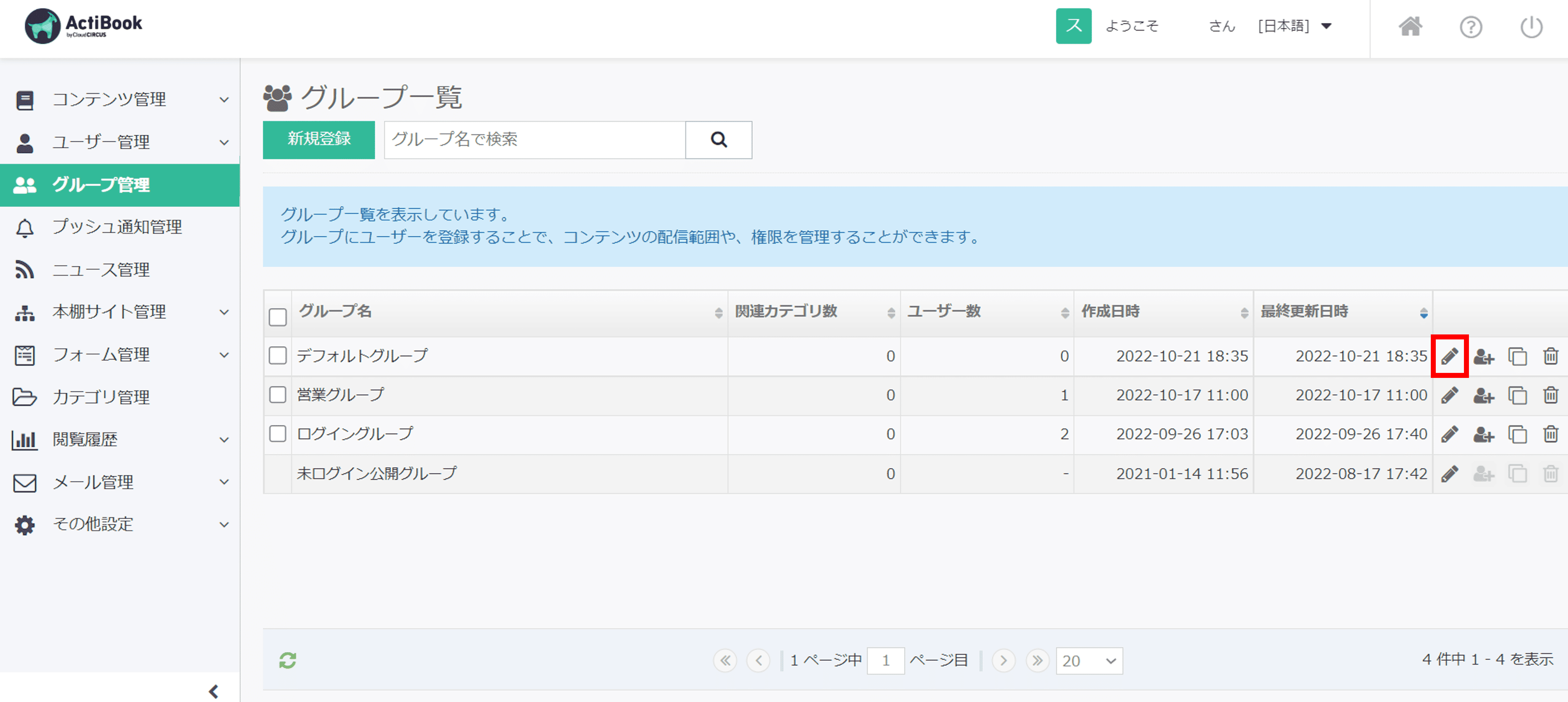Delete ログイングループ with trash icon
The height and width of the screenshot is (702, 1568).
pos(1550,434)
